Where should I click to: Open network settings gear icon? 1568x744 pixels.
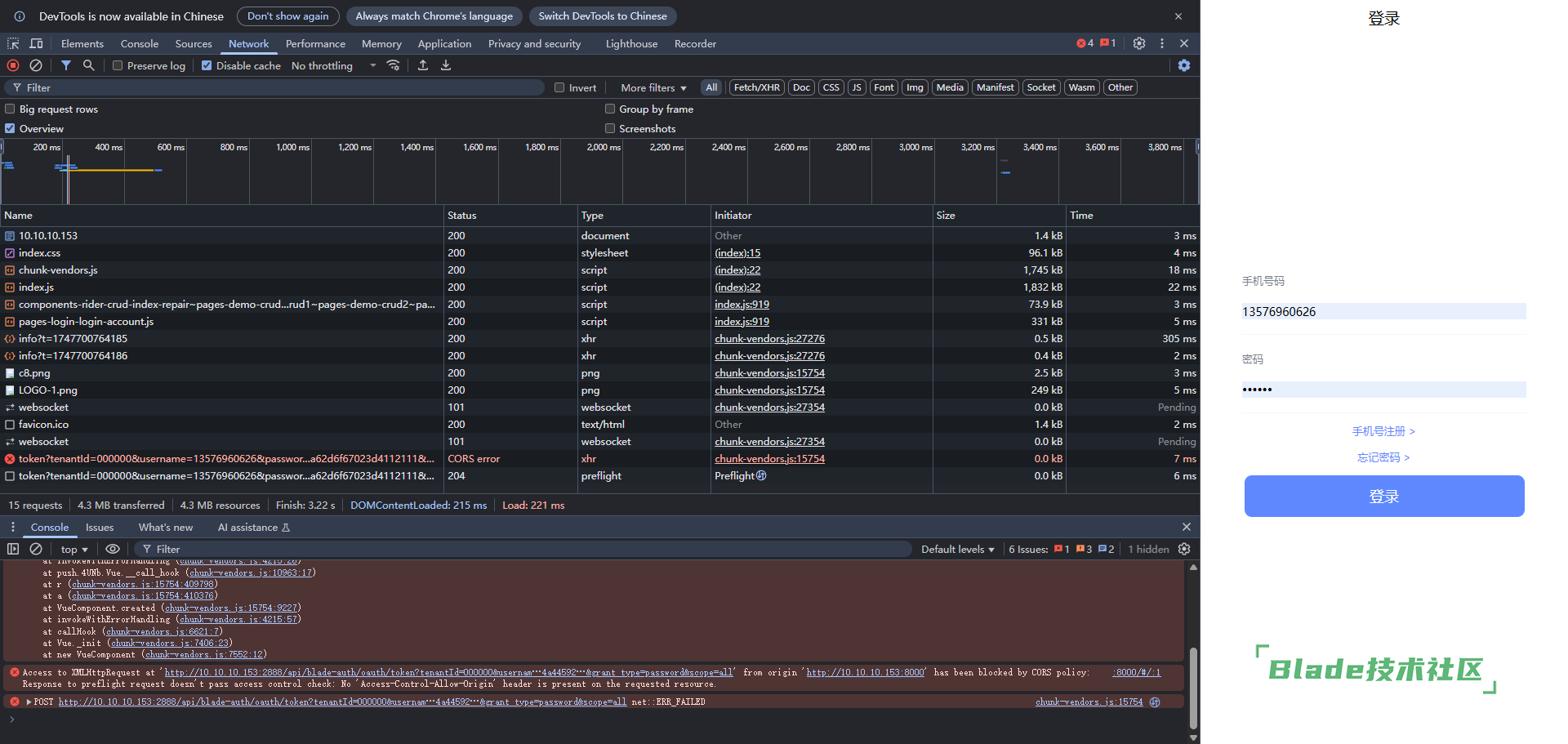[x=1184, y=65]
